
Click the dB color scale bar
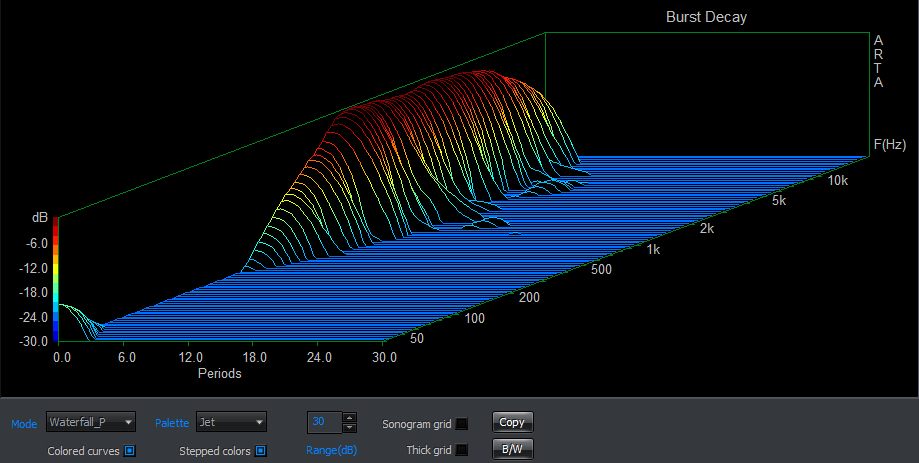click(56, 280)
